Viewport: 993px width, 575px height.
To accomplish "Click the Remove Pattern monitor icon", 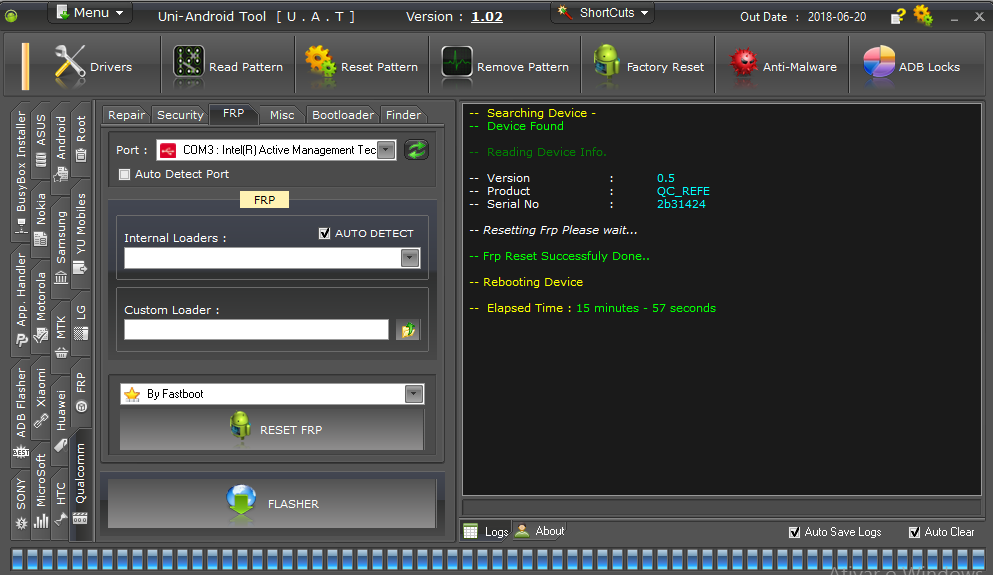I will coord(457,63).
